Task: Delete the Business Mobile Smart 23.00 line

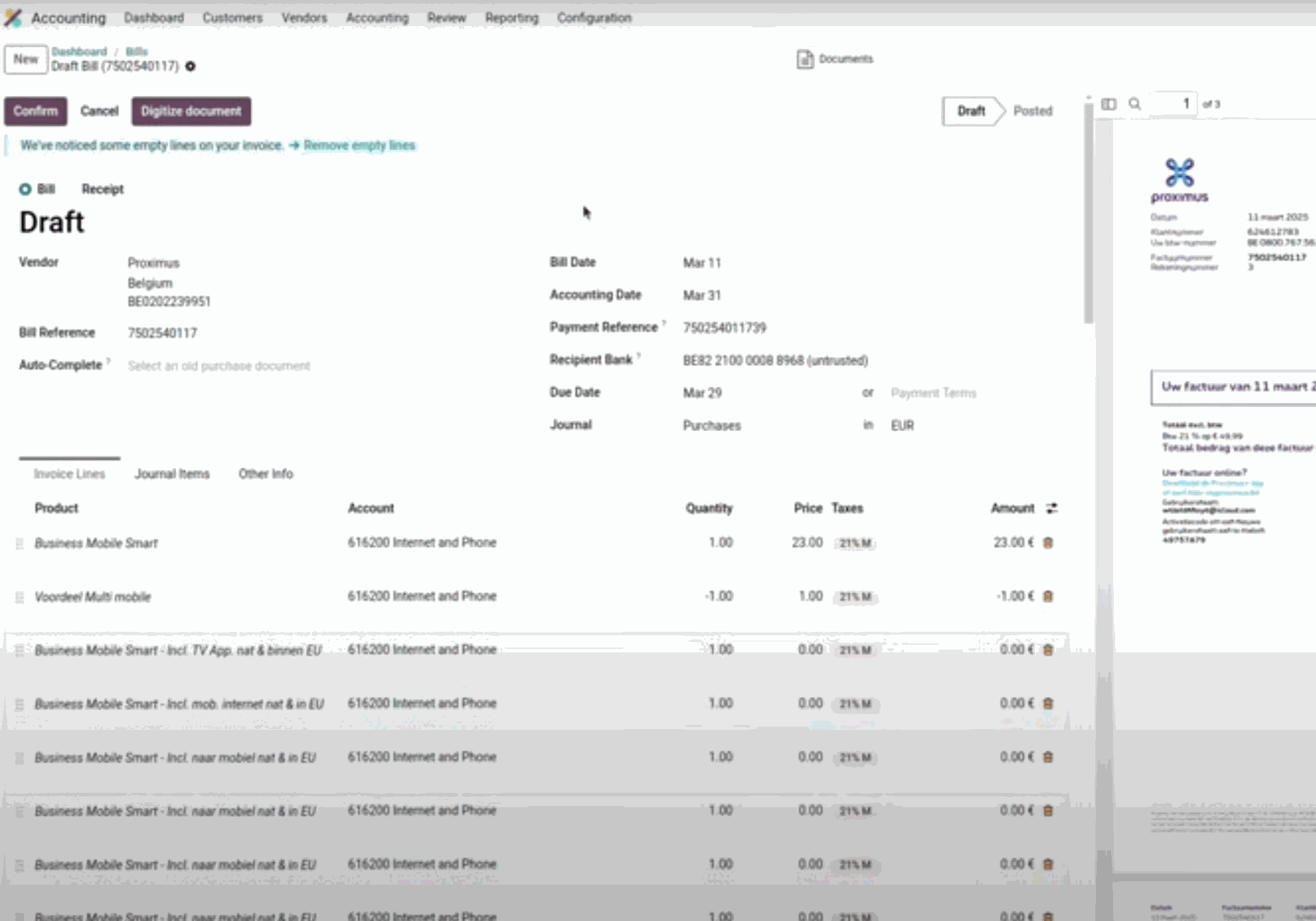Action: pos(1047,543)
